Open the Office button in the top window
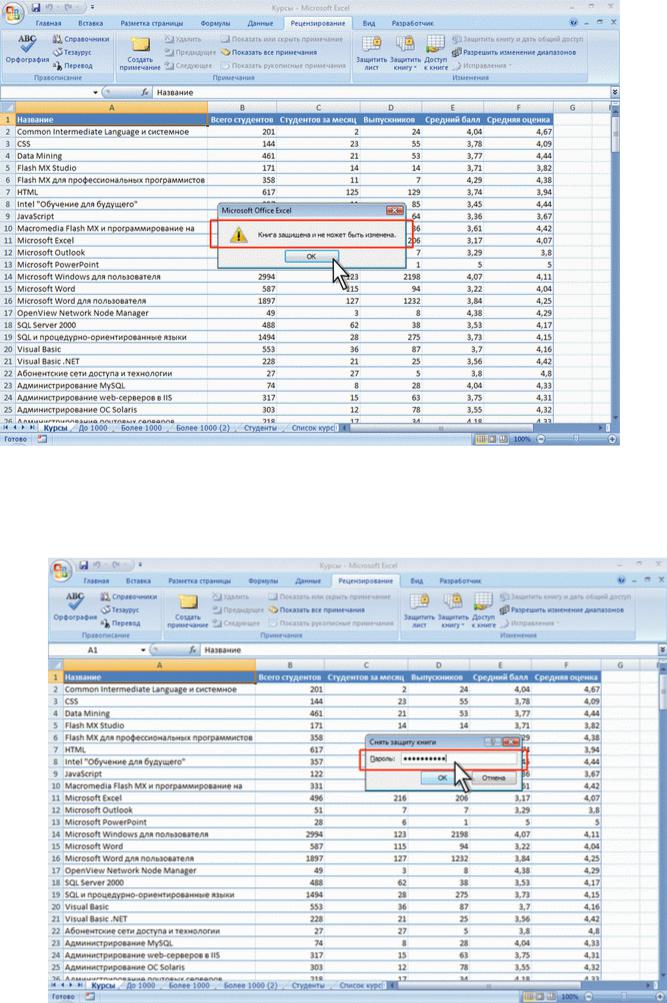The width and height of the screenshot is (667, 1003). click(x=13, y=11)
